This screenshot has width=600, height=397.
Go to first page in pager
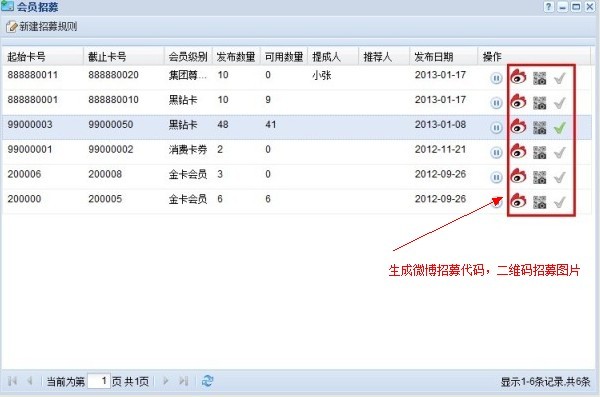point(12,381)
